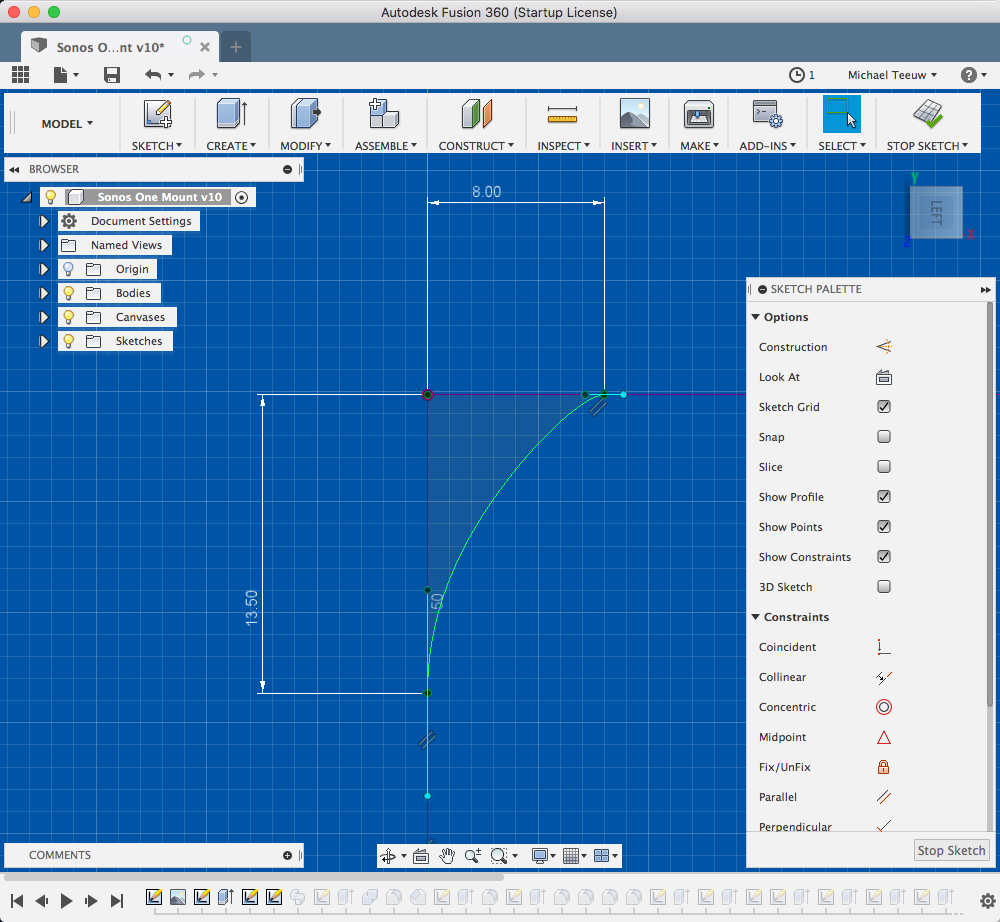Select the Pan hand tool

(x=447, y=856)
